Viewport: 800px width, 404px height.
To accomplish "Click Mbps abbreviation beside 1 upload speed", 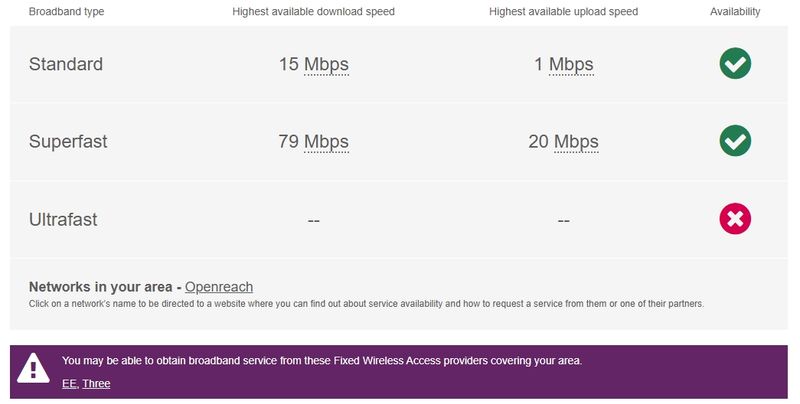I will [x=571, y=64].
